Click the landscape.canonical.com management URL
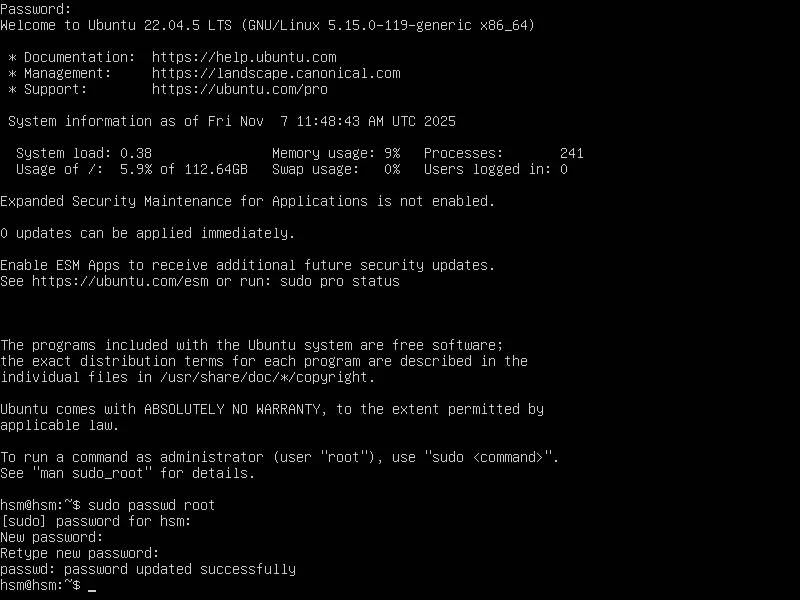The image size is (800, 600). tap(276, 73)
